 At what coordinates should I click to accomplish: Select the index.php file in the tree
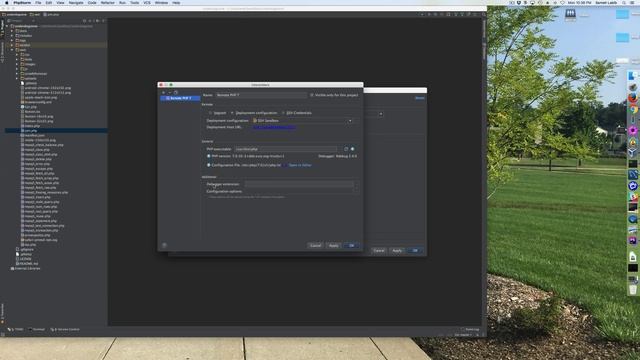pos(32,126)
